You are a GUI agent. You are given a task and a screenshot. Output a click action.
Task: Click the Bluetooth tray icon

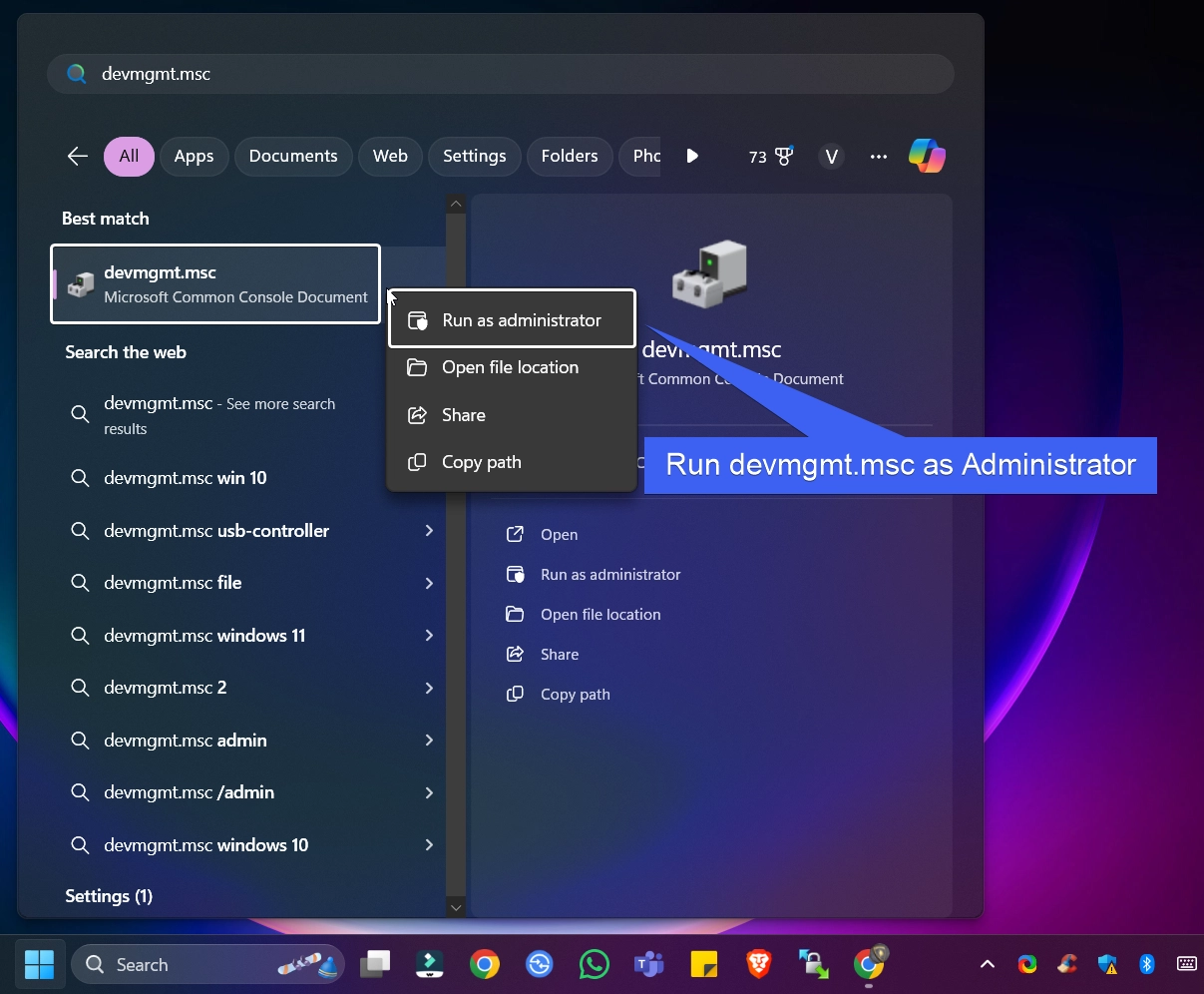[1147, 964]
